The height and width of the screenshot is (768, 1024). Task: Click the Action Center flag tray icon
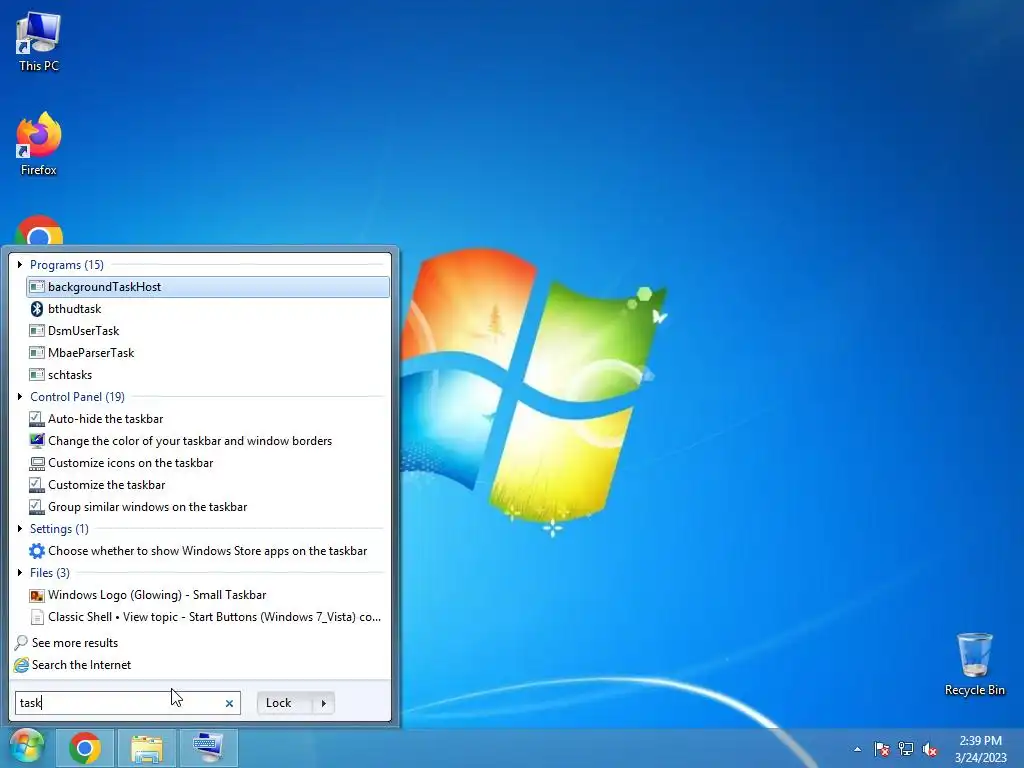pos(882,749)
